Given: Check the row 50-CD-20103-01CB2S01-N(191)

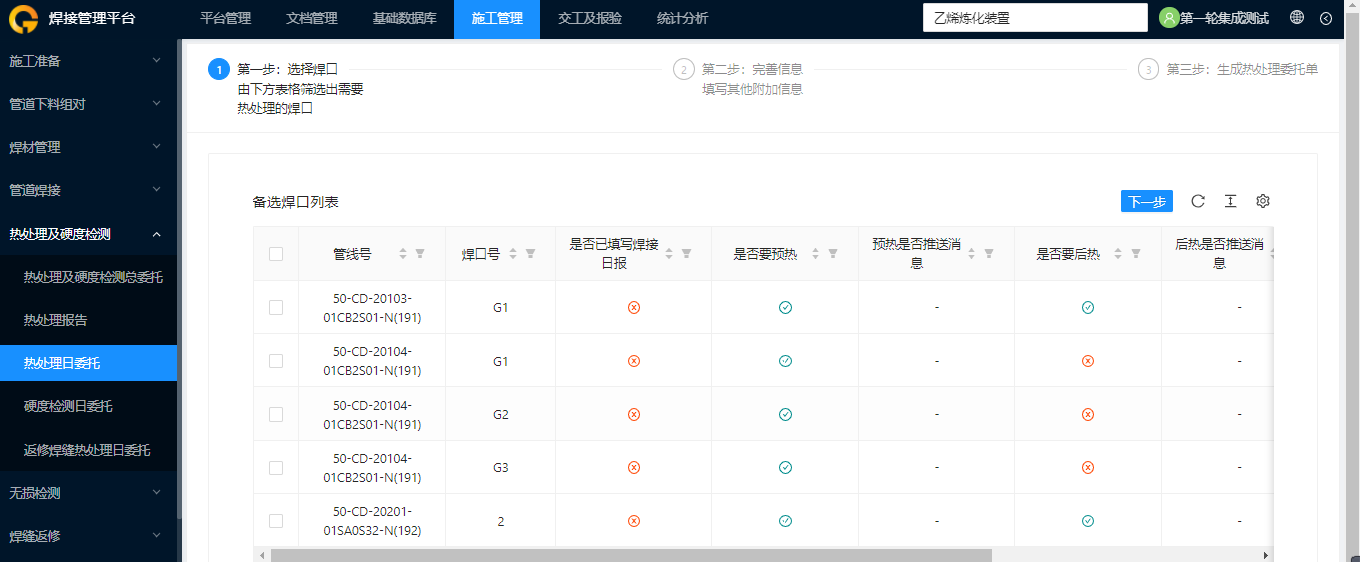Looking at the screenshot, I should (276, 307).
